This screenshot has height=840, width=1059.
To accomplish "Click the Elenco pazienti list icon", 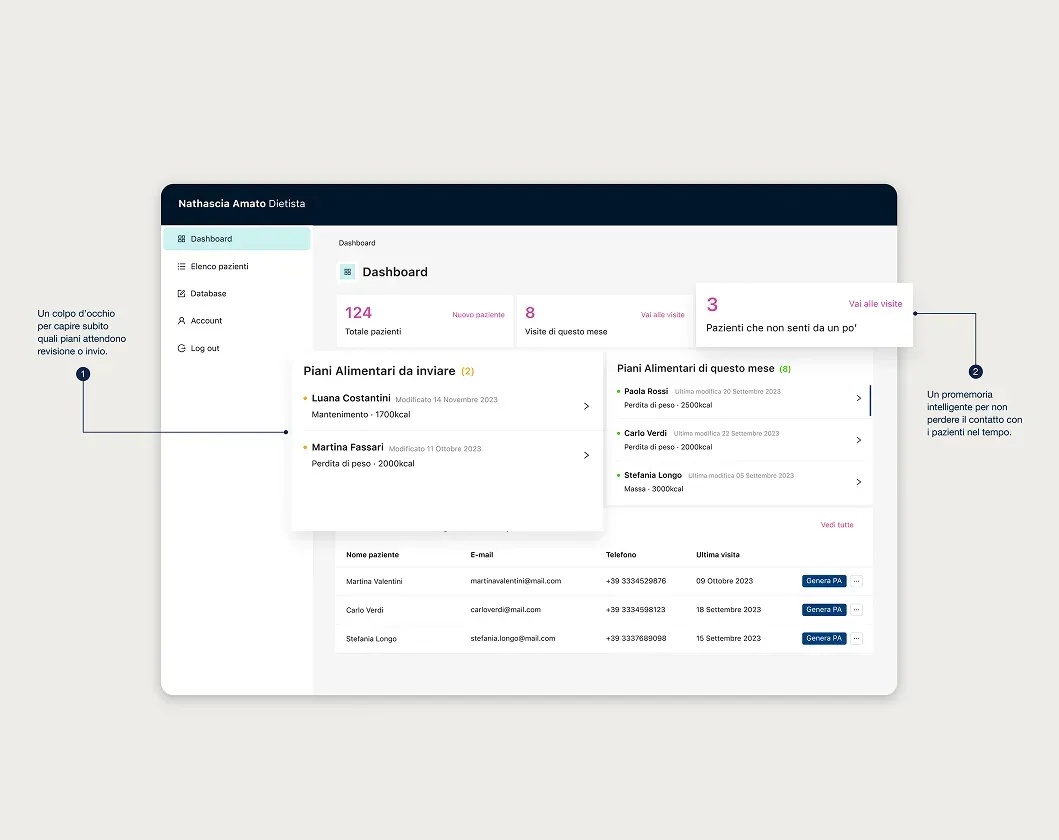I will (x=181, y=267).
